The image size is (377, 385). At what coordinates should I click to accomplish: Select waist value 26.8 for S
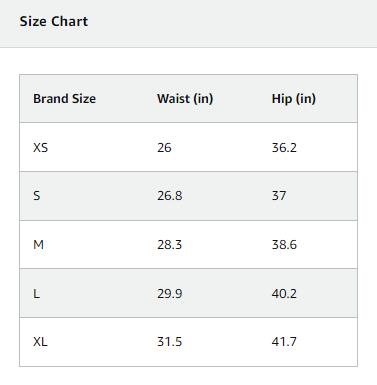[x=170, y=196]
